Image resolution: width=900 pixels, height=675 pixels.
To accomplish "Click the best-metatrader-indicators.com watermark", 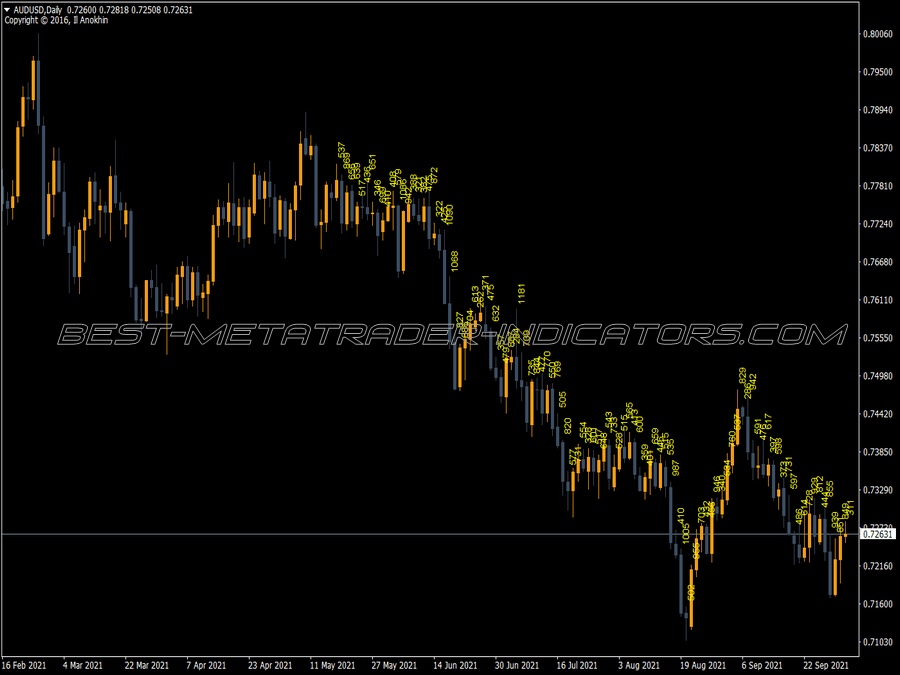I will (450, 335).
